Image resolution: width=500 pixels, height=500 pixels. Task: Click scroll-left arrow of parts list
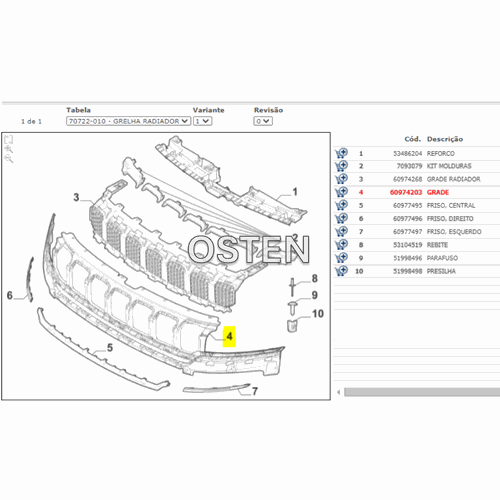pyautogui.click(x=339, y=392)
